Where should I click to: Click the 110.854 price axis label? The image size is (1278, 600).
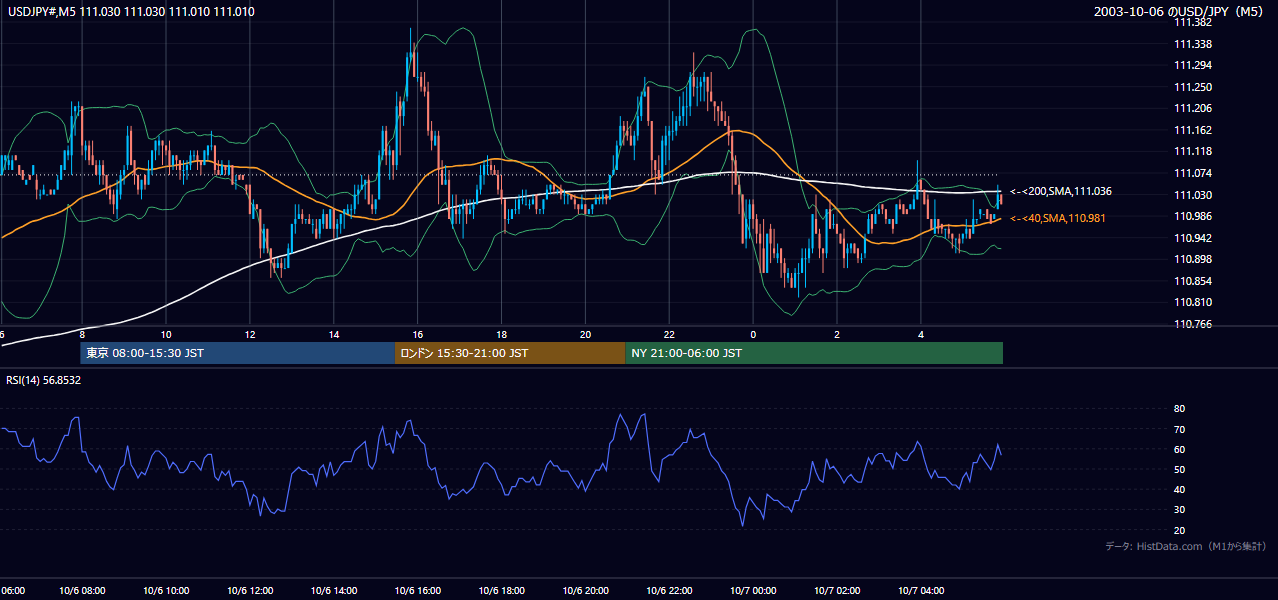click(x=1193, y=281)
